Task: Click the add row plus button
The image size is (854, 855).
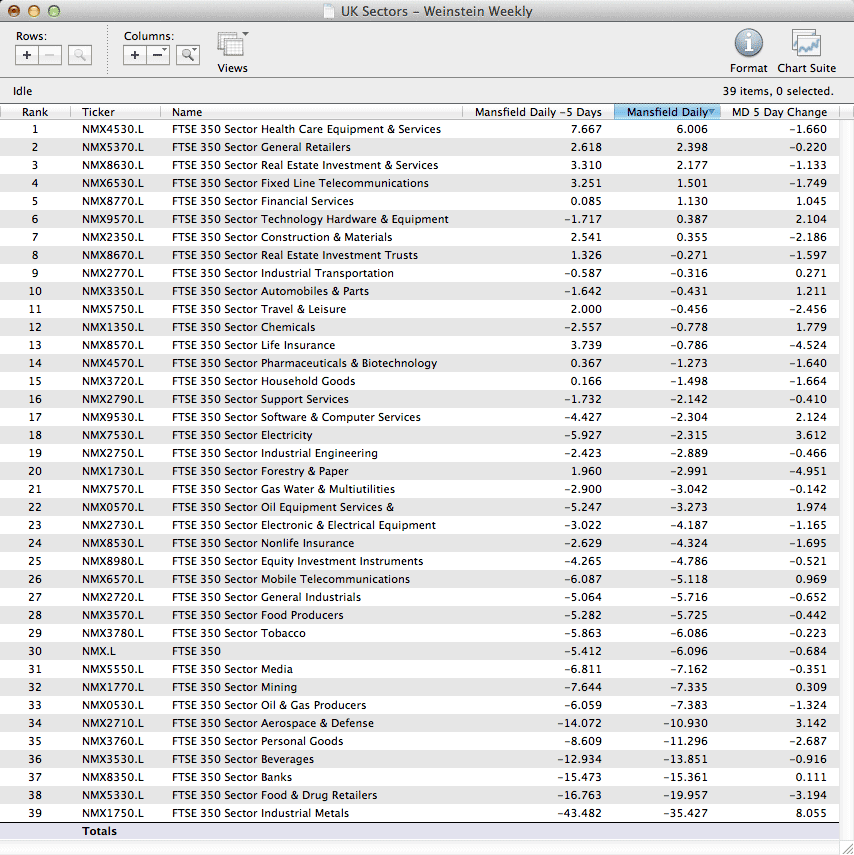Action: tap(27, 56)
